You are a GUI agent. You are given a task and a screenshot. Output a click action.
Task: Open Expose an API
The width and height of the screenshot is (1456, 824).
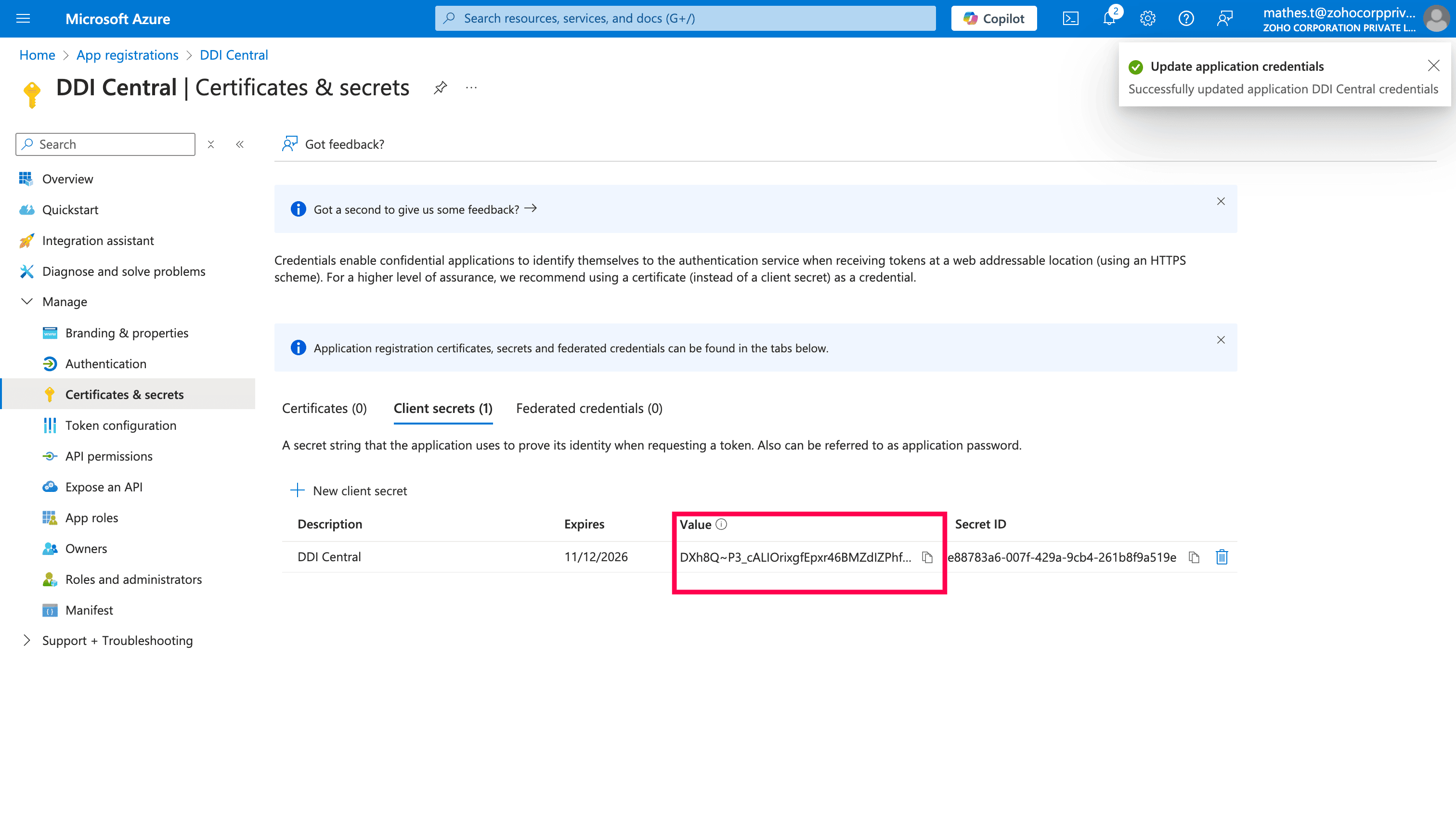point(104,487)
